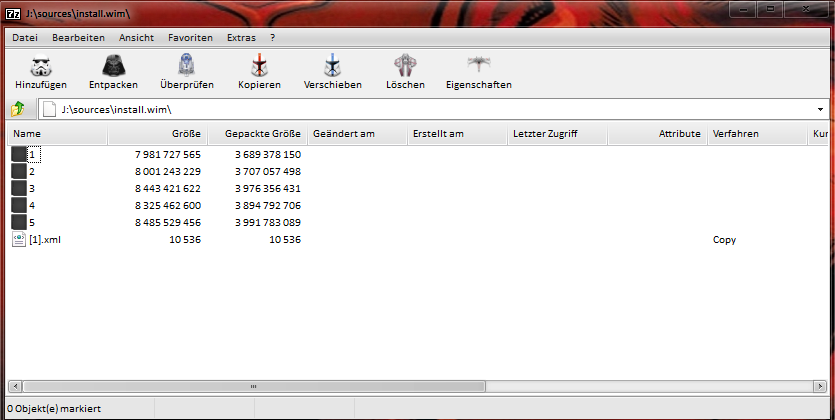
Task: Click the 7z icon in title bar
Action: click(x=13, y=14)
